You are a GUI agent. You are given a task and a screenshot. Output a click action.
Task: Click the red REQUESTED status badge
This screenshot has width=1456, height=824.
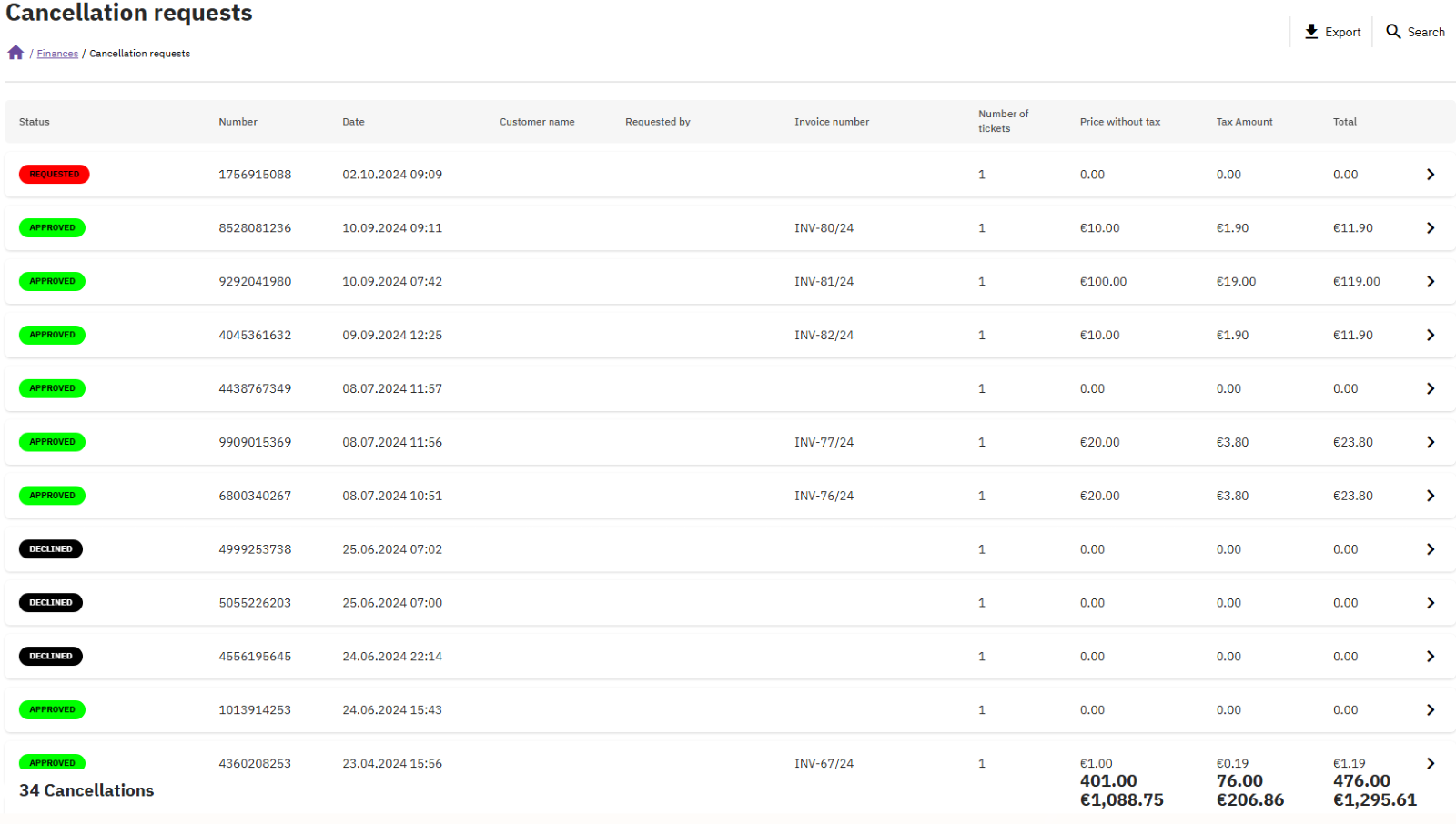point(55,175)
